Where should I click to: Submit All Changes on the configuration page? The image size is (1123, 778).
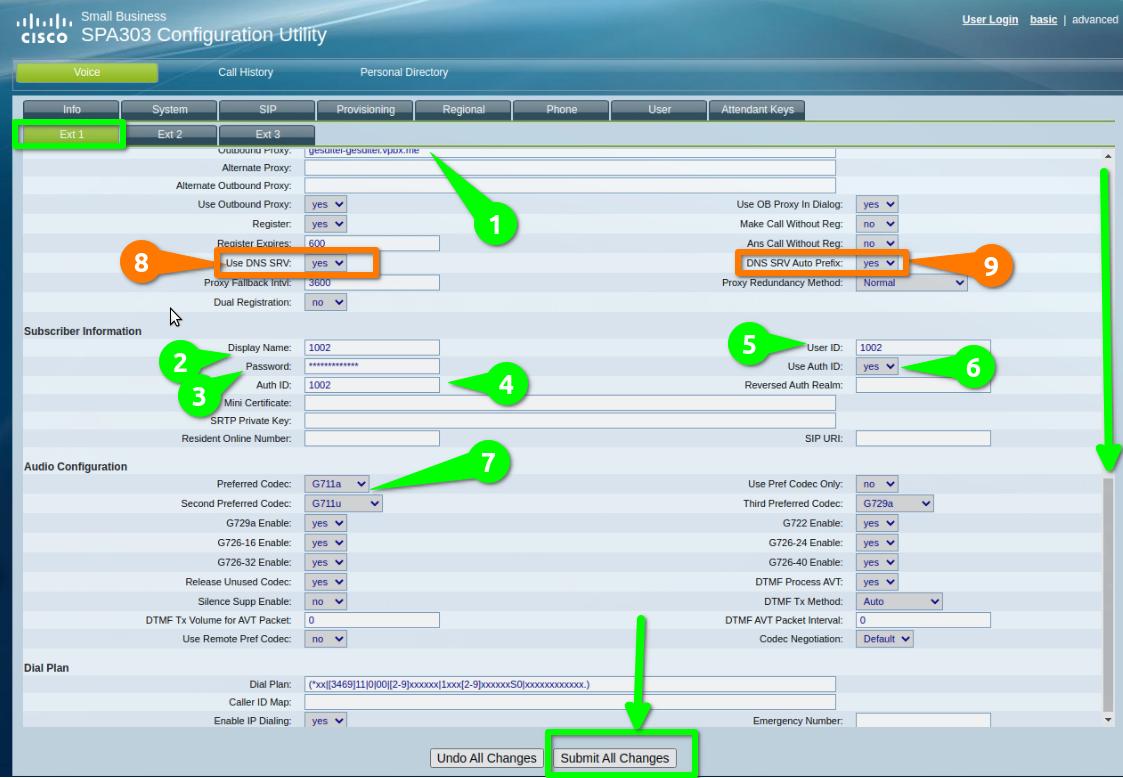[618, 758]
